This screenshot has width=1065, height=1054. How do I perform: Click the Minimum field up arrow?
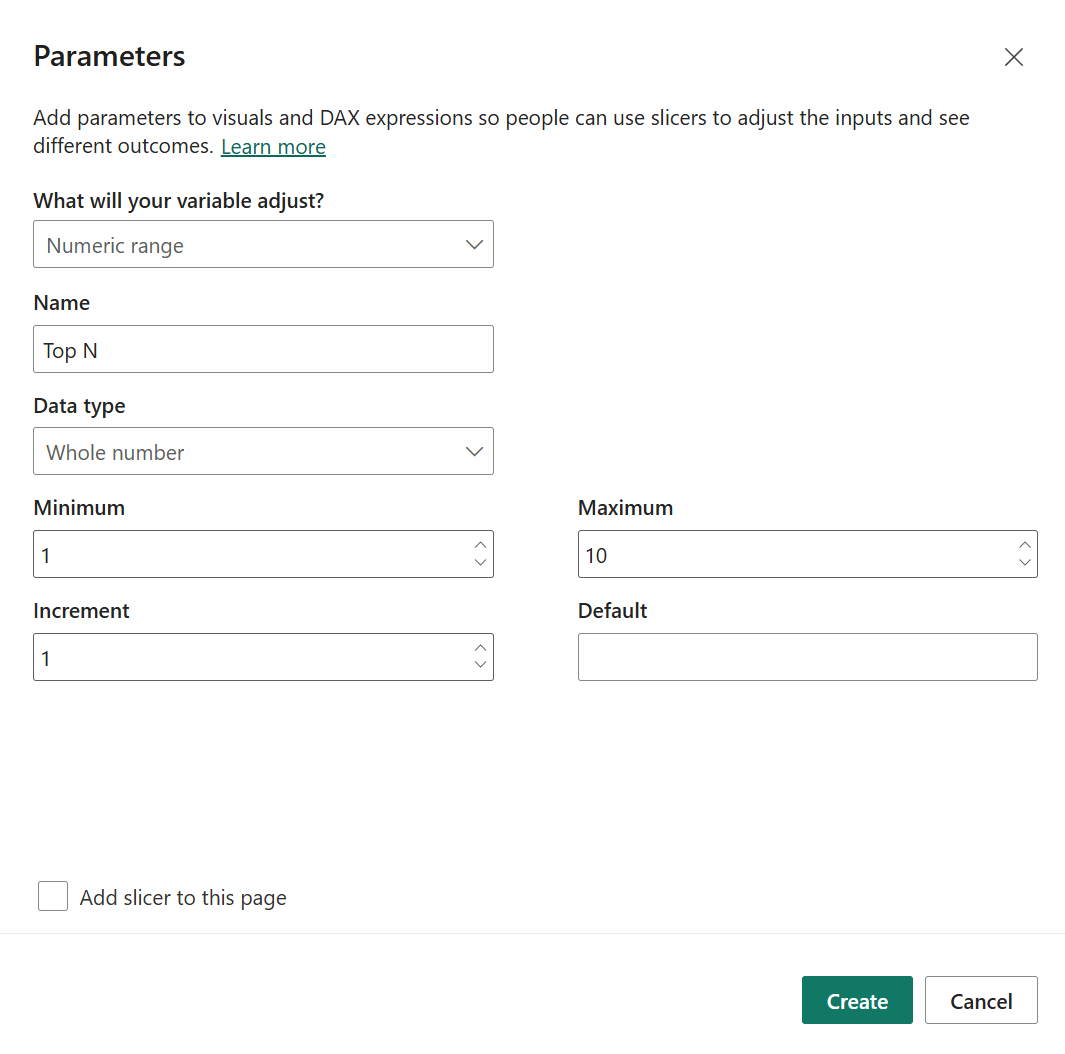click(480, 545)
